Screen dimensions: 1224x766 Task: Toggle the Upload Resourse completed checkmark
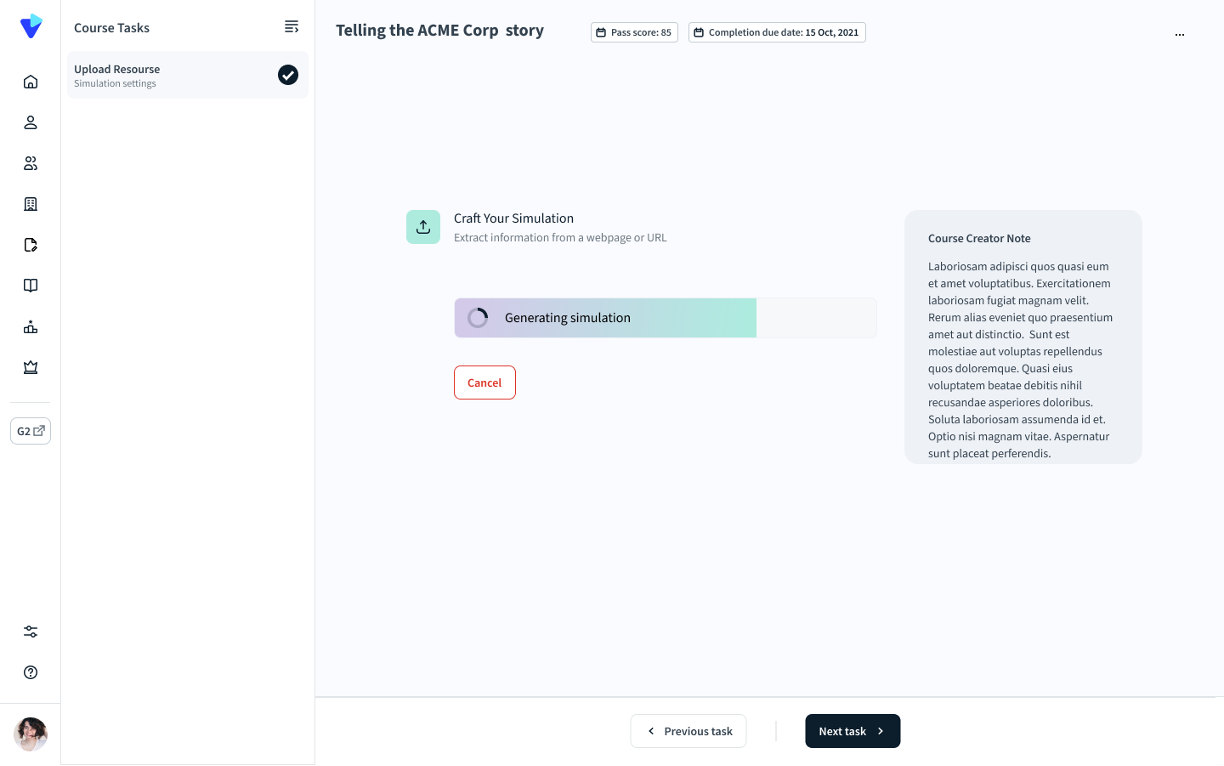[288, 75]
